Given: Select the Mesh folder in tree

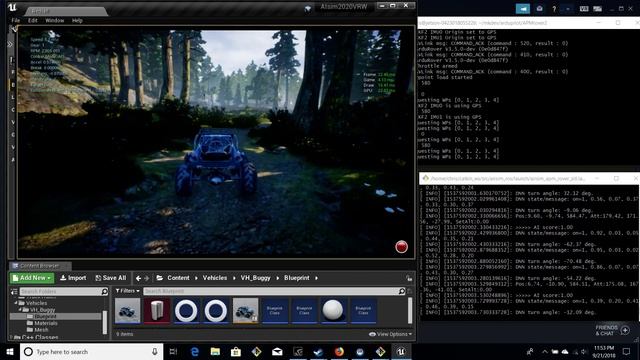Looking at the screenshot, I should tap(38, 330).
